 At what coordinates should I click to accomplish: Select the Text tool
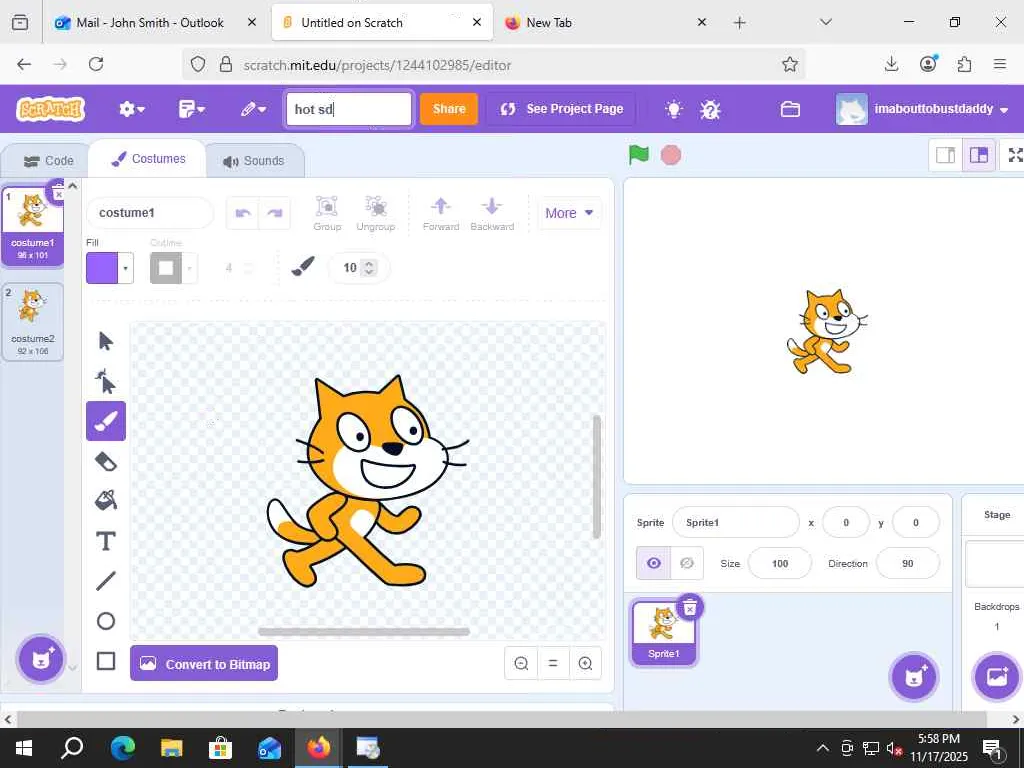coord(105,541)
